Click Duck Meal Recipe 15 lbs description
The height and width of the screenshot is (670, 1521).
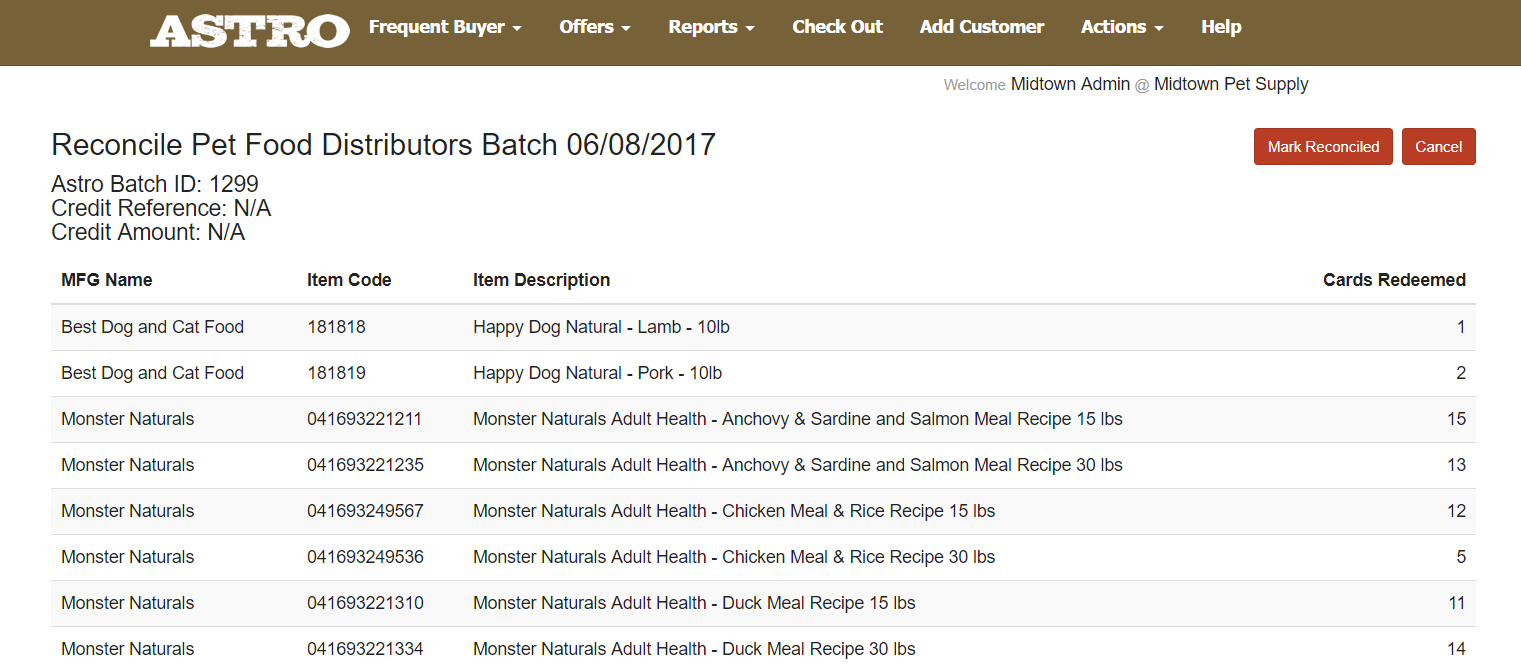click(x=694, y=603)
